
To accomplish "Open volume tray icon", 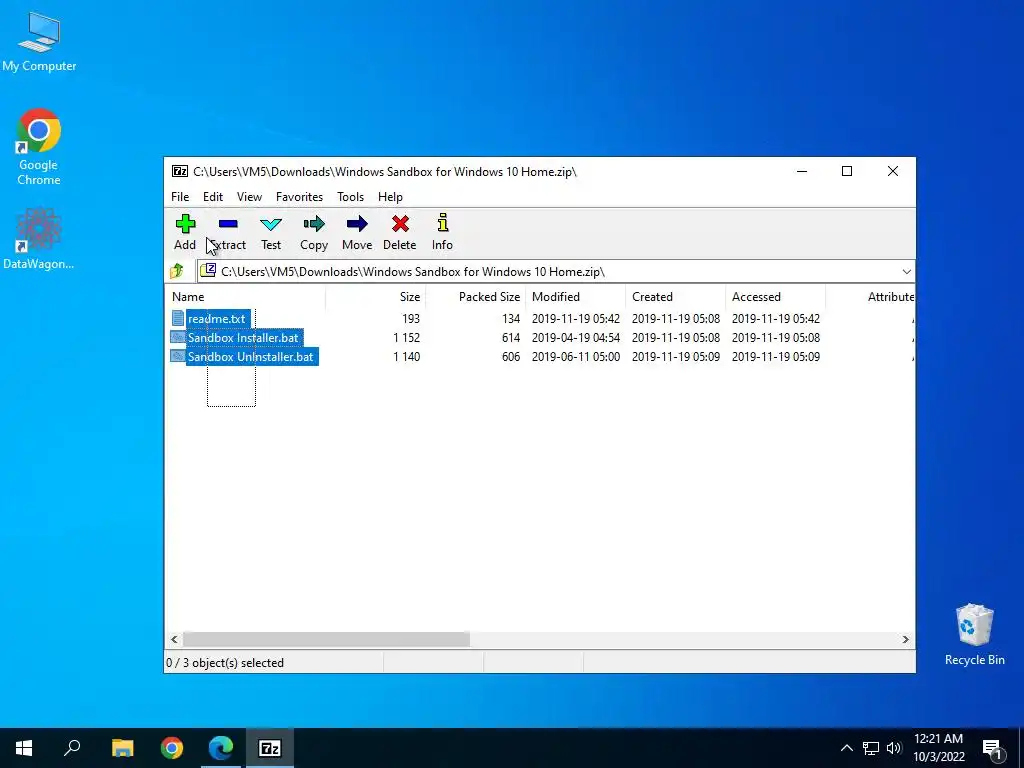I will (894, 748).
